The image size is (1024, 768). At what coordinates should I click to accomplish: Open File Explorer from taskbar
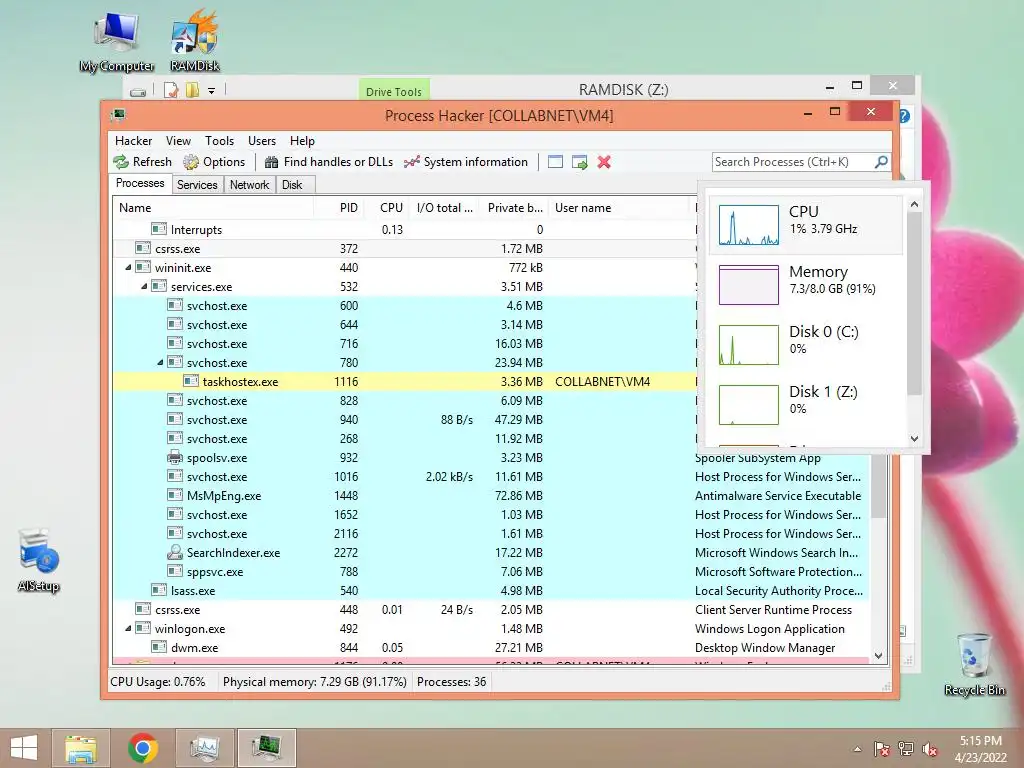[81, 748]
